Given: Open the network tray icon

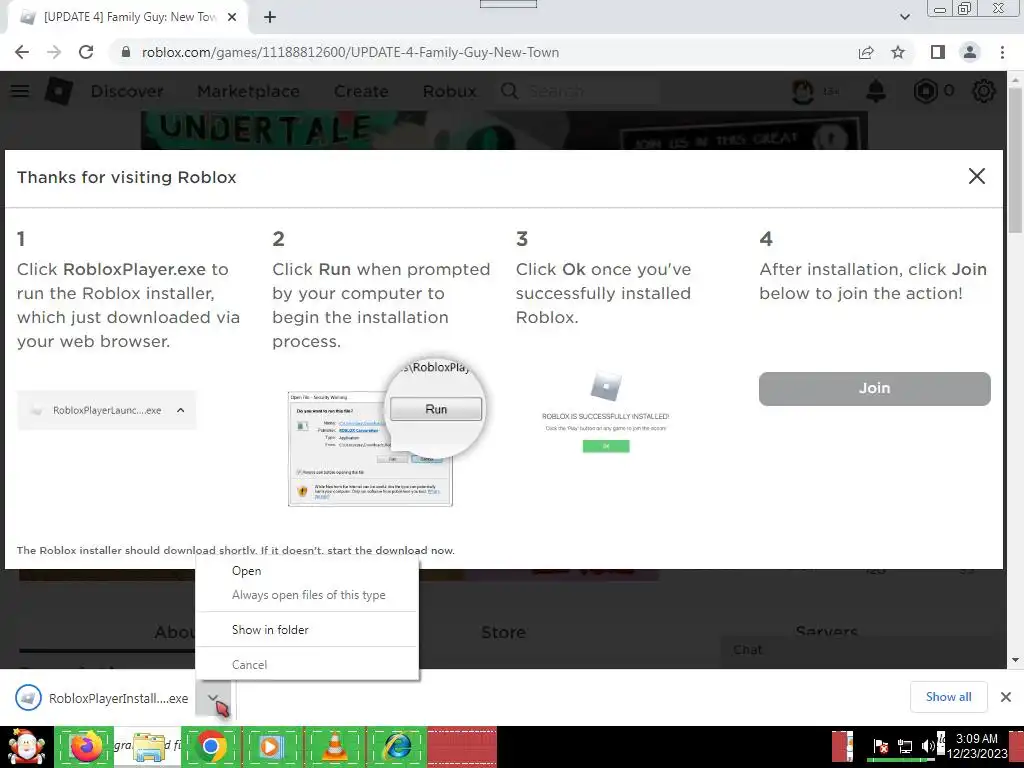Looking at the screenshot, I should point(904,746).
